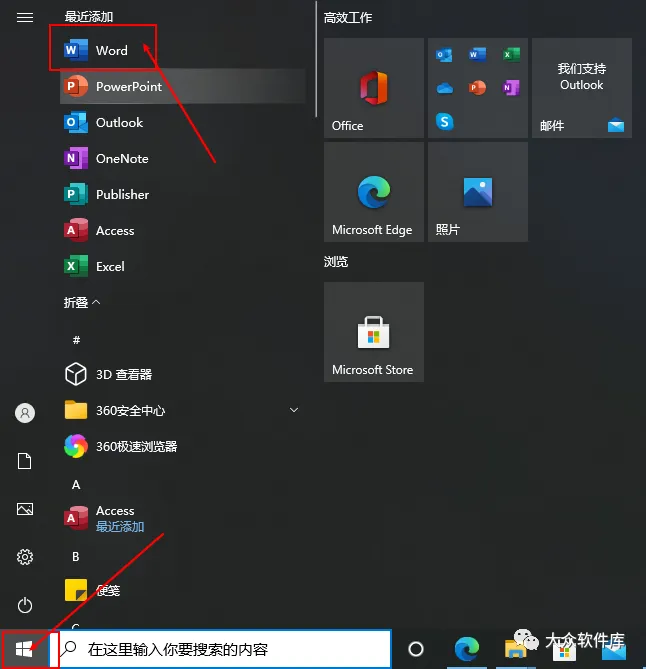
Task: Click the 高效工作 group title
Action: pyautogui.click(x=348, y=17)
